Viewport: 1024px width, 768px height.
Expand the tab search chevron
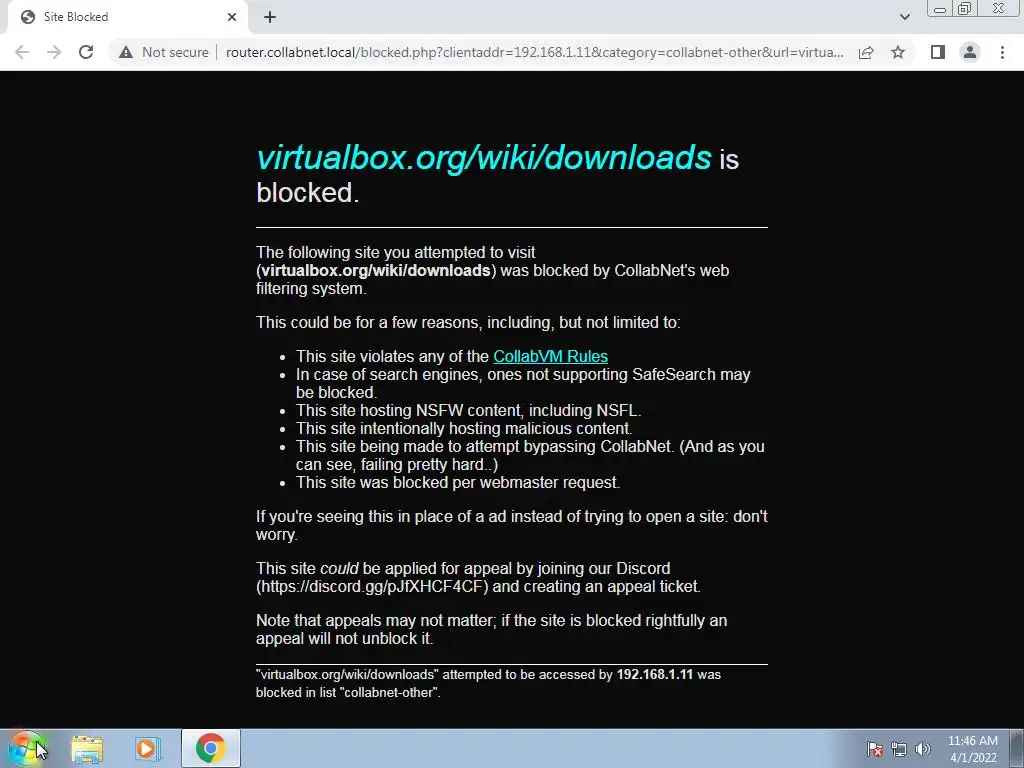[x=904, y=17]
